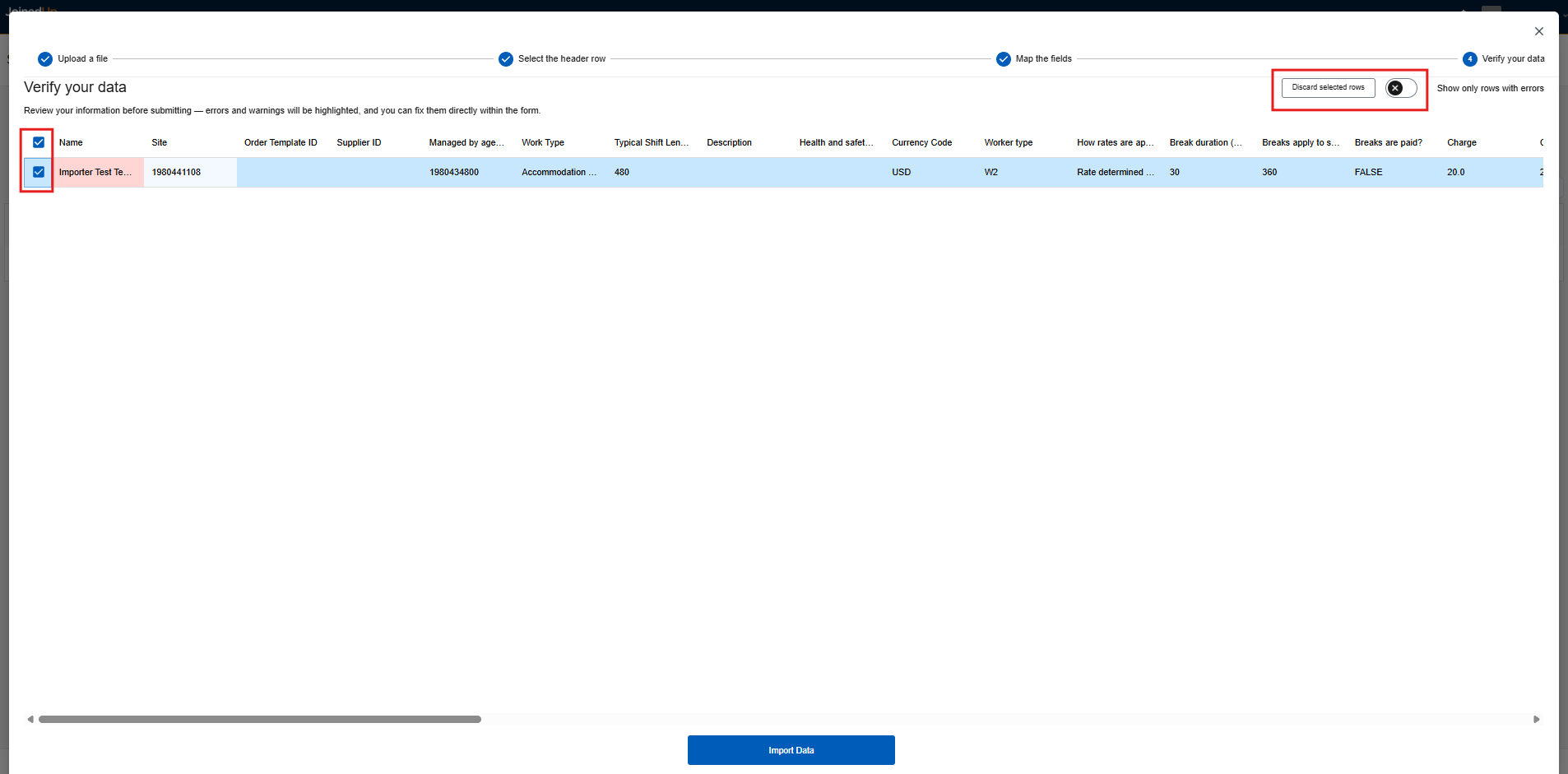Click the horizontal scrollbar thumb
The width and height of the screenshot is (1568, 774).
259,720
